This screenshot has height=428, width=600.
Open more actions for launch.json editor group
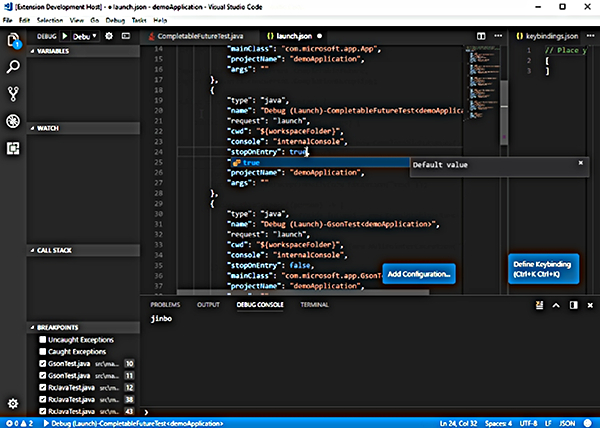click(x=498, y=36)
